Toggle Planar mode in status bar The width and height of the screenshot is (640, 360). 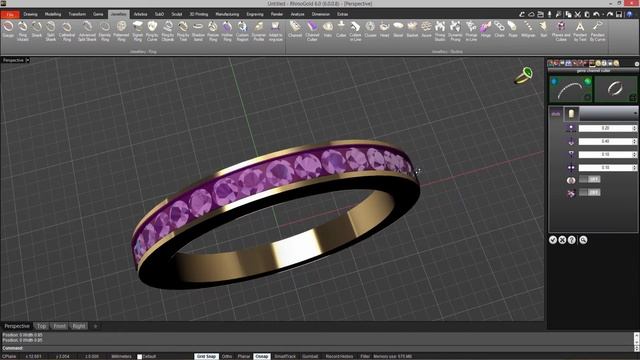click(244, 356)
